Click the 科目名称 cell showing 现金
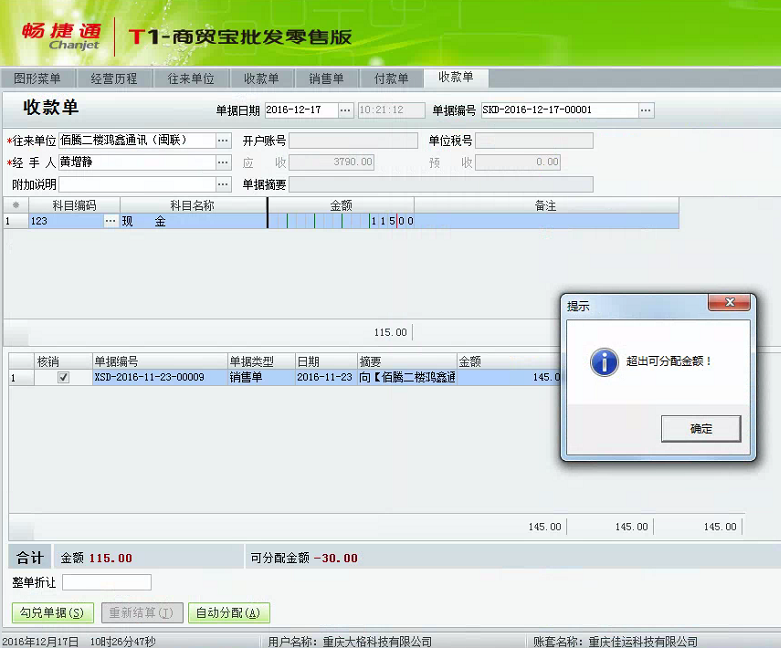Screen dimensions: 781x648 click(193, 221)
